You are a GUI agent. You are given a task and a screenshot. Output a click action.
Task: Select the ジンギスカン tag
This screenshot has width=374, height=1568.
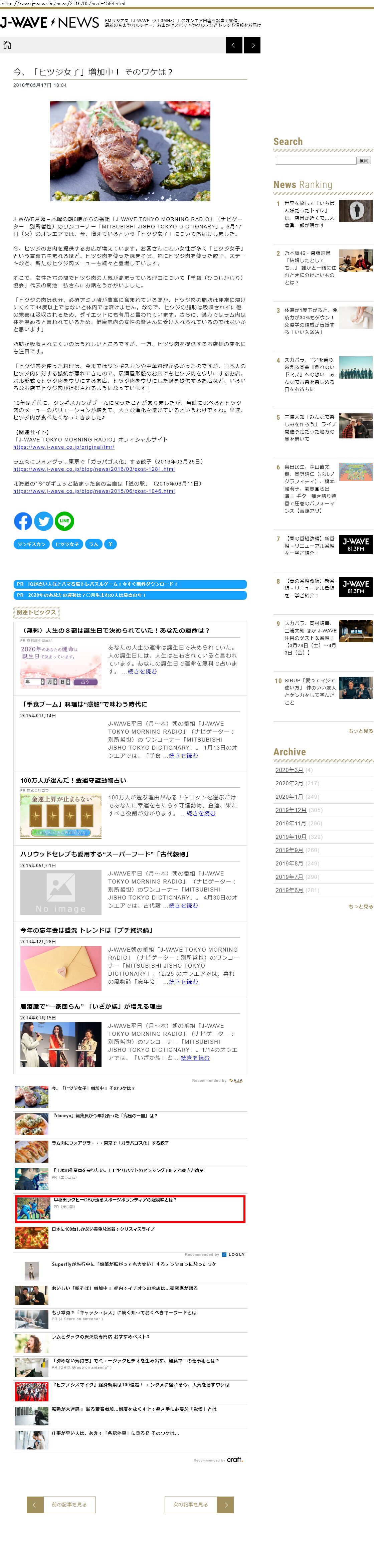click(x=32, y=544)
